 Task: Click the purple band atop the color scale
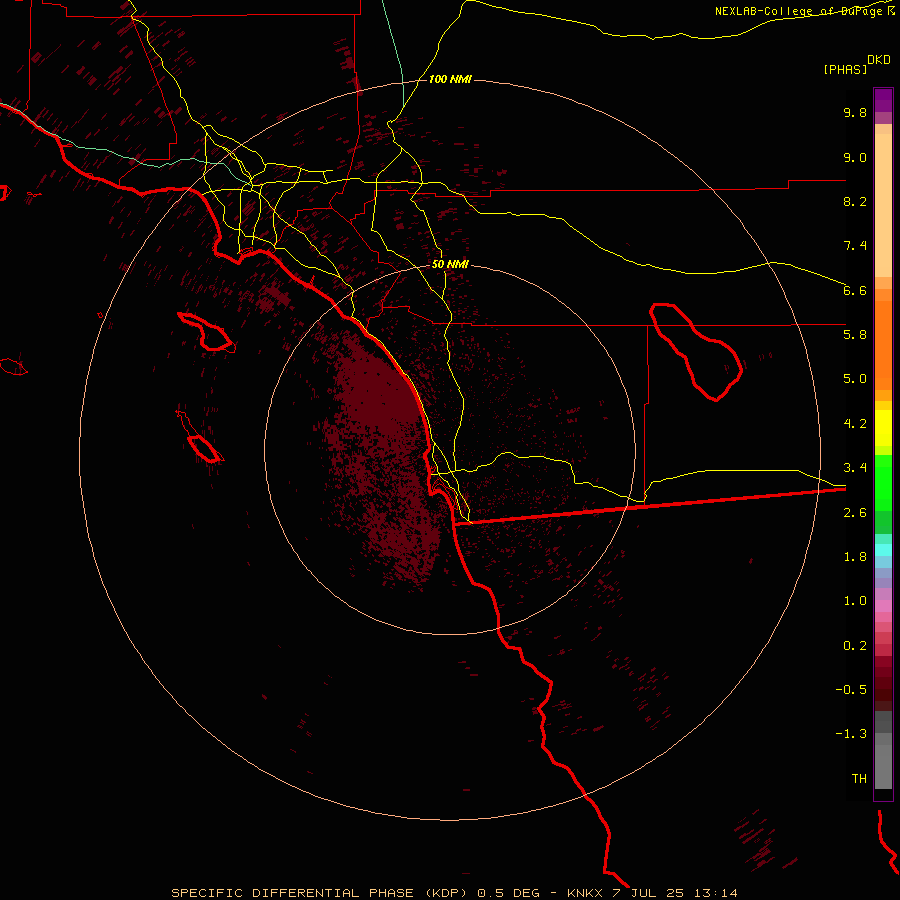[883, 100]
